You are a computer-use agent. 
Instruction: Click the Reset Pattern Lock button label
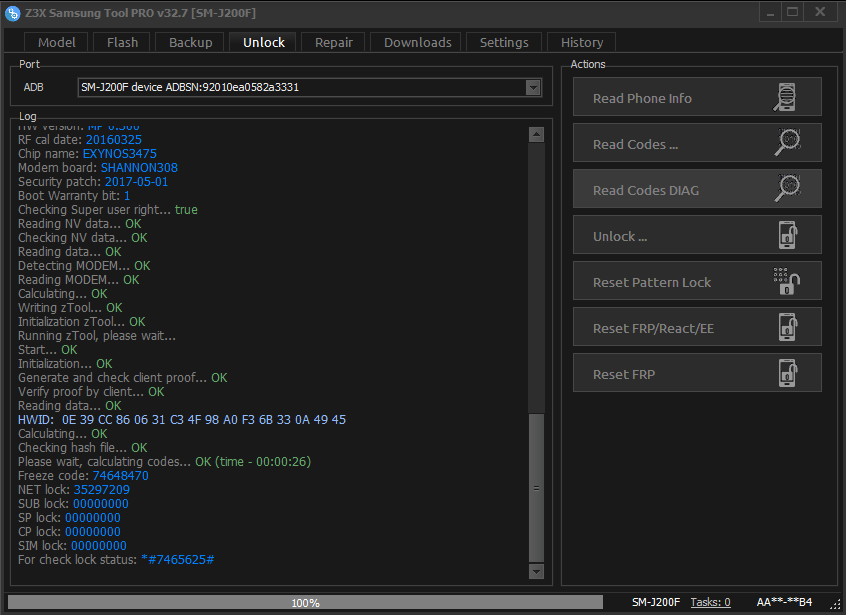coord(652,282)
